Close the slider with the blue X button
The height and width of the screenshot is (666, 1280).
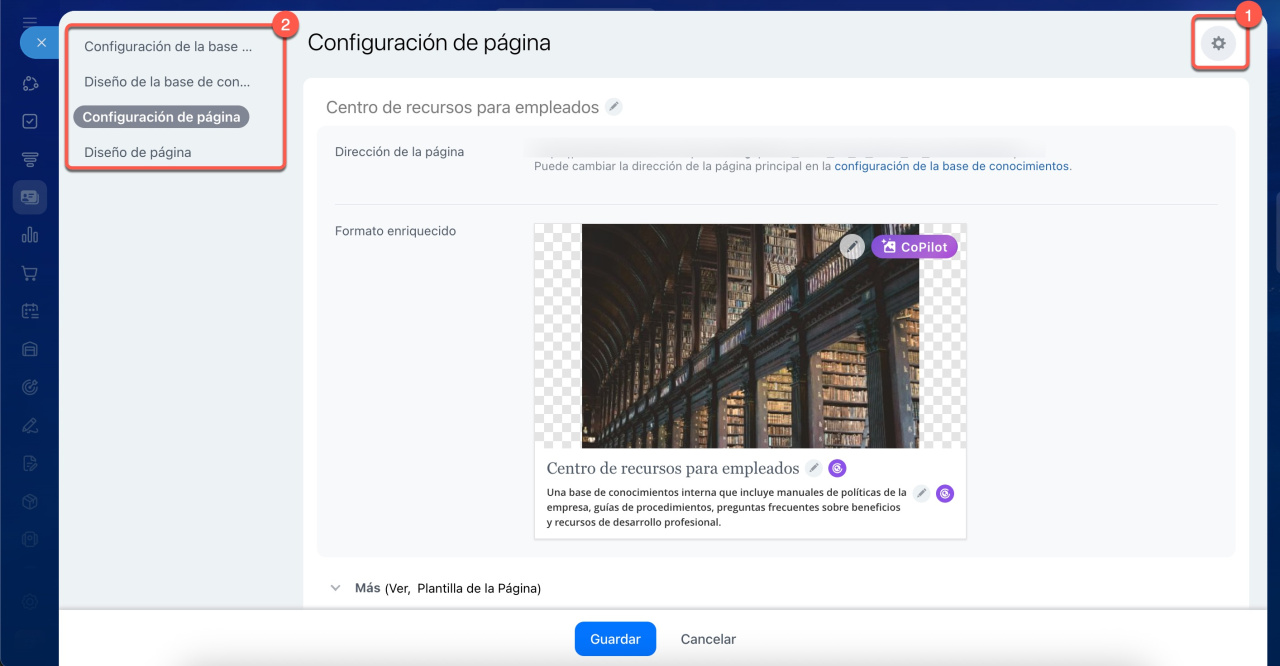41,43
